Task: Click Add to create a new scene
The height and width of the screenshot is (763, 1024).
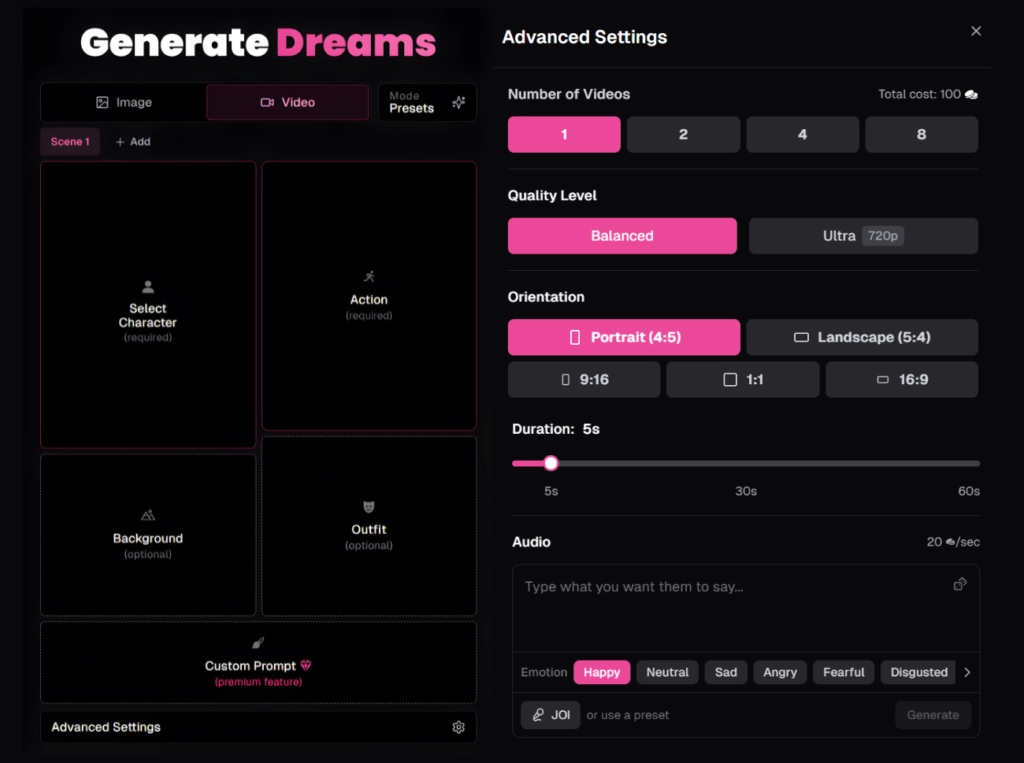Action: pos(133,141)
